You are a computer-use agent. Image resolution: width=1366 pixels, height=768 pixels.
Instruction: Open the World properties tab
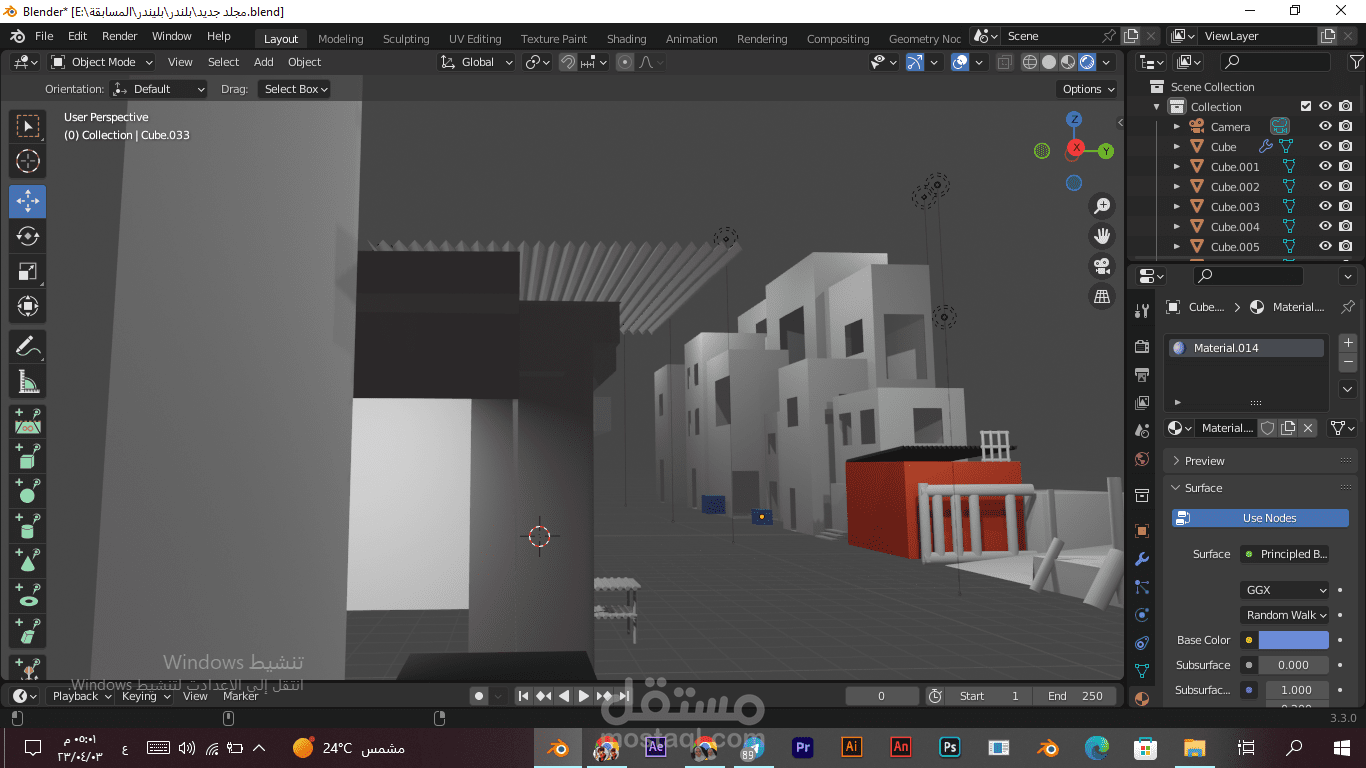[x=1142, y=459]
